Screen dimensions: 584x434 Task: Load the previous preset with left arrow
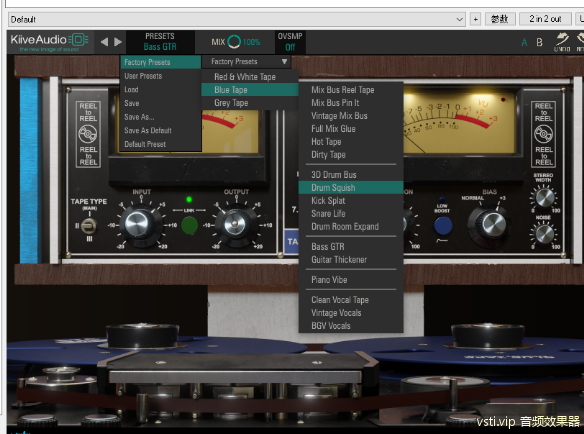click(x=105, y=42)
